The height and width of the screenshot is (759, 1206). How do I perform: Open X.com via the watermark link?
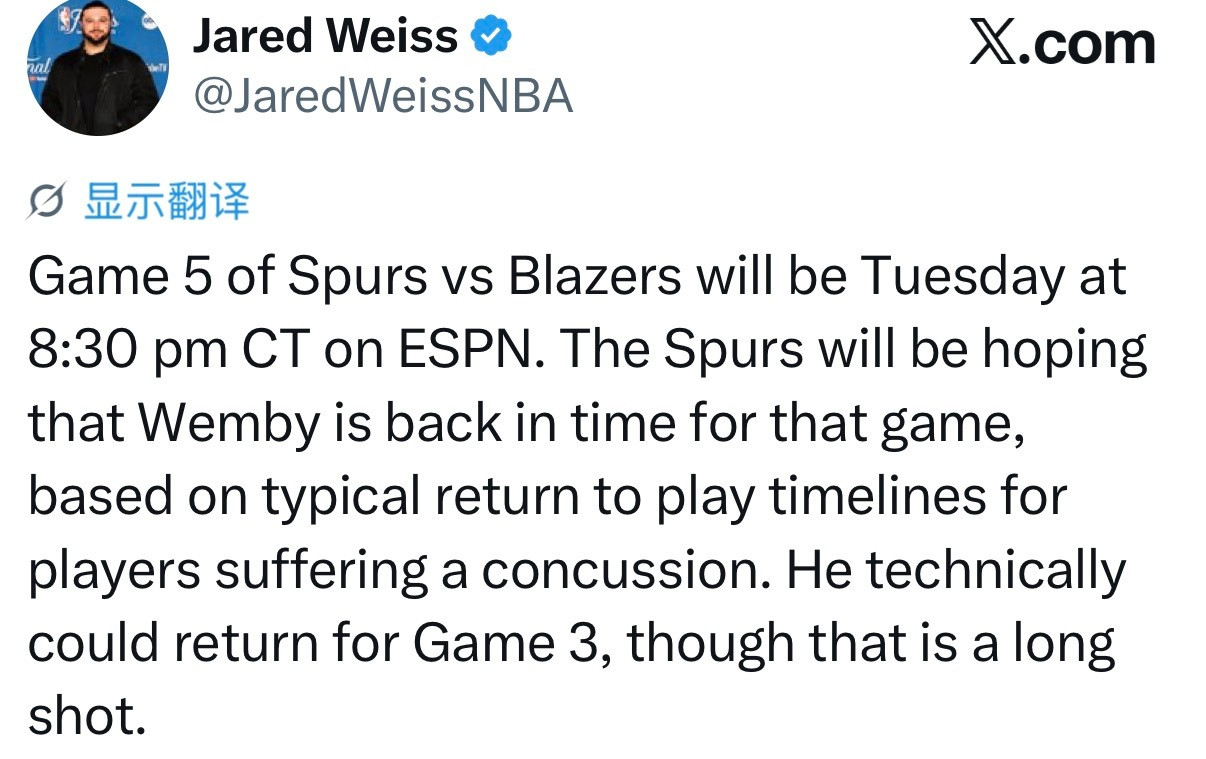(x=1063, y=43)
